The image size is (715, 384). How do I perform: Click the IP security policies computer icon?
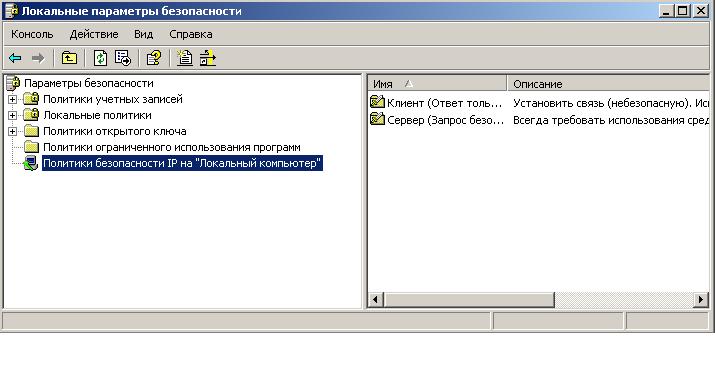31,163
